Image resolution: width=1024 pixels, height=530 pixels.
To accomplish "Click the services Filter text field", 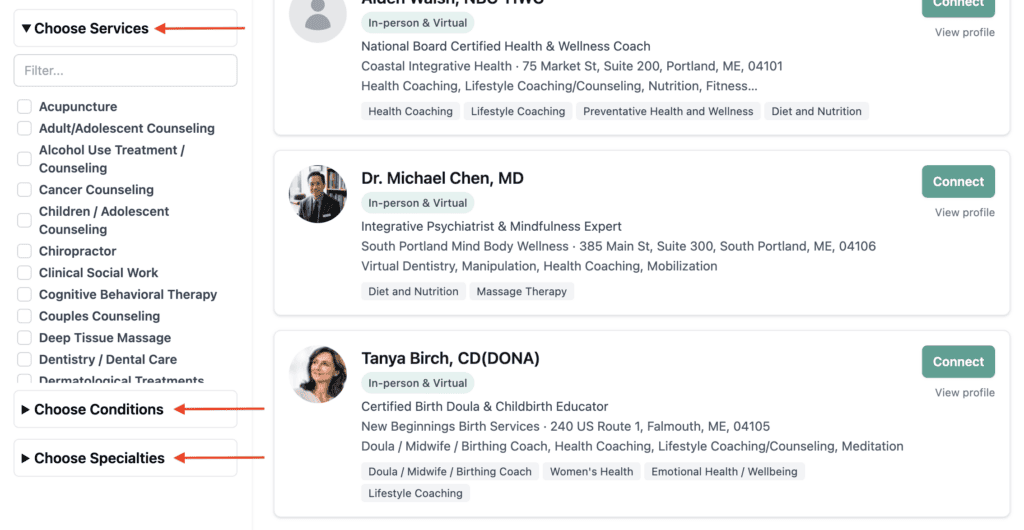I will 125,70.
